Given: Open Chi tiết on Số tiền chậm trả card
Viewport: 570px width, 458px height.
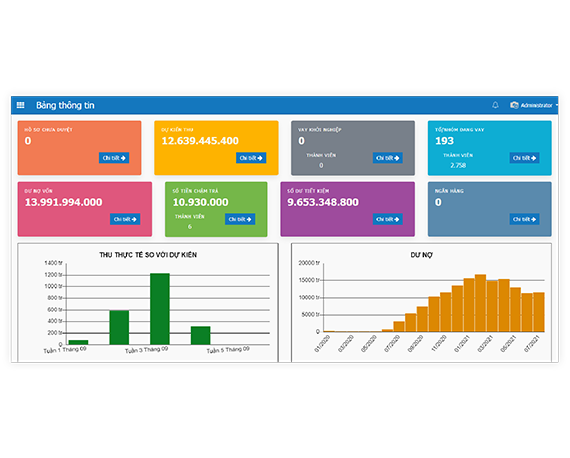Looking at the screenshot, I should pos(240,219).
